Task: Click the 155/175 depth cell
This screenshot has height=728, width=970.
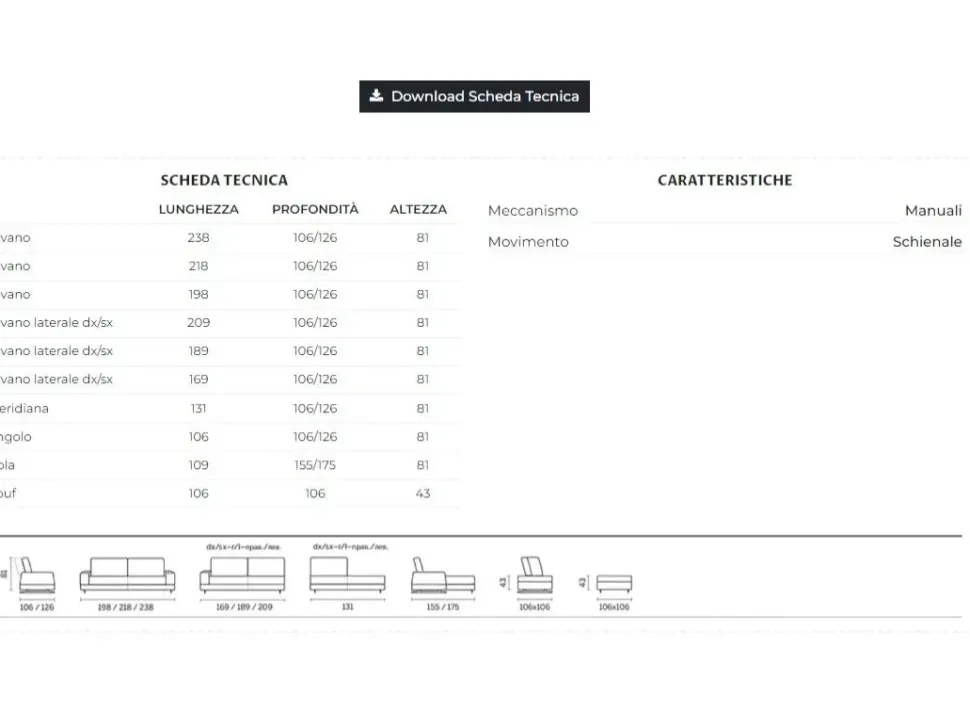Action: tap(315, 465)
